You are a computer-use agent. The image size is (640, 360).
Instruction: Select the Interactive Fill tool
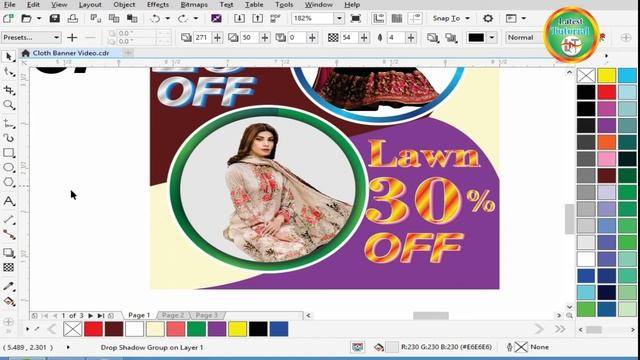click(9, 302)
